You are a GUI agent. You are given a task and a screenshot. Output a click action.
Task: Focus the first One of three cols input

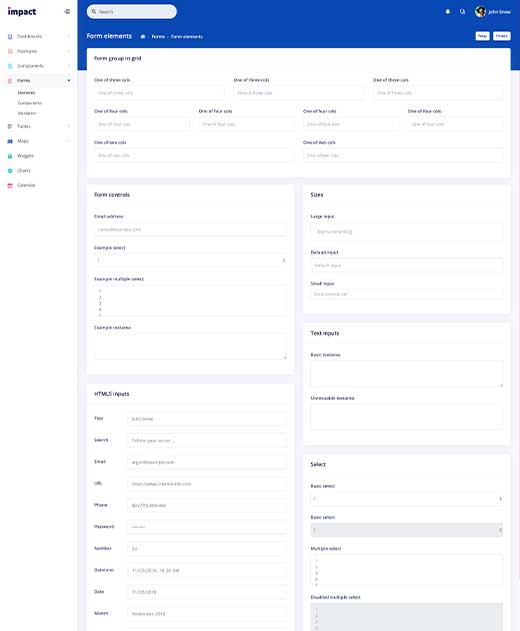point(159,93)
